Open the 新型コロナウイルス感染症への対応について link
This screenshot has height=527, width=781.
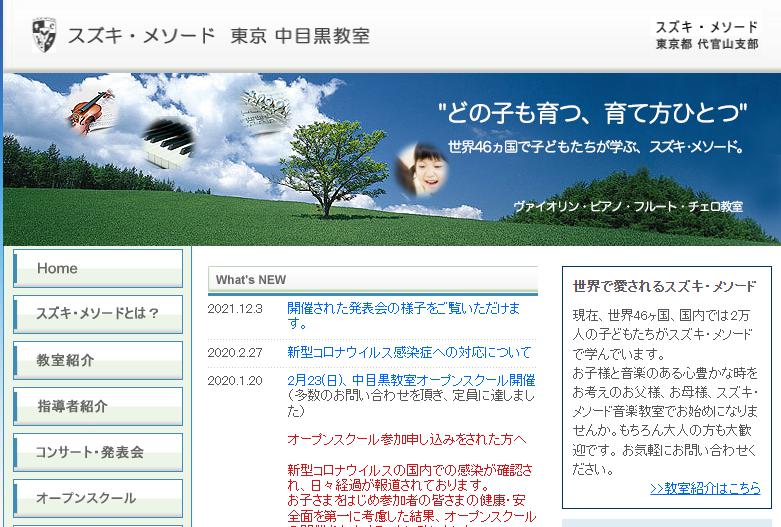click(408, 352)
